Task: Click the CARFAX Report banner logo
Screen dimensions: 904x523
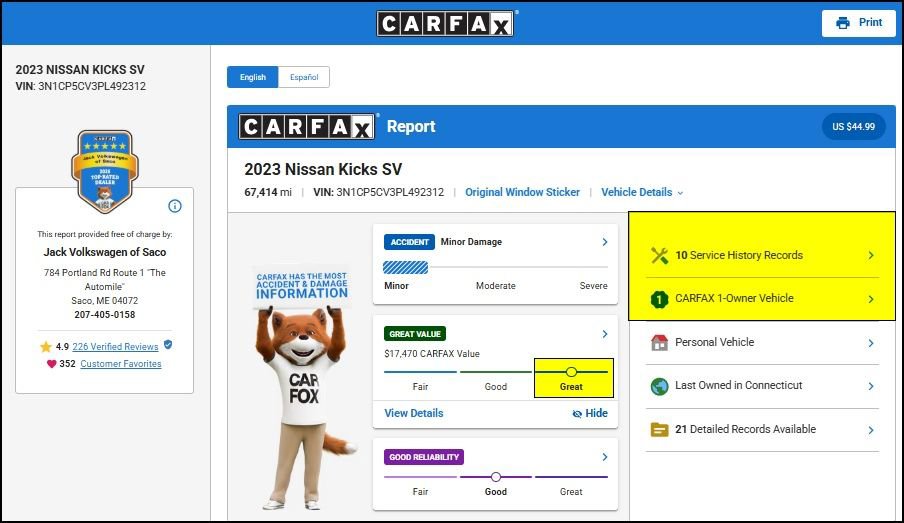Action: [307, 127]
